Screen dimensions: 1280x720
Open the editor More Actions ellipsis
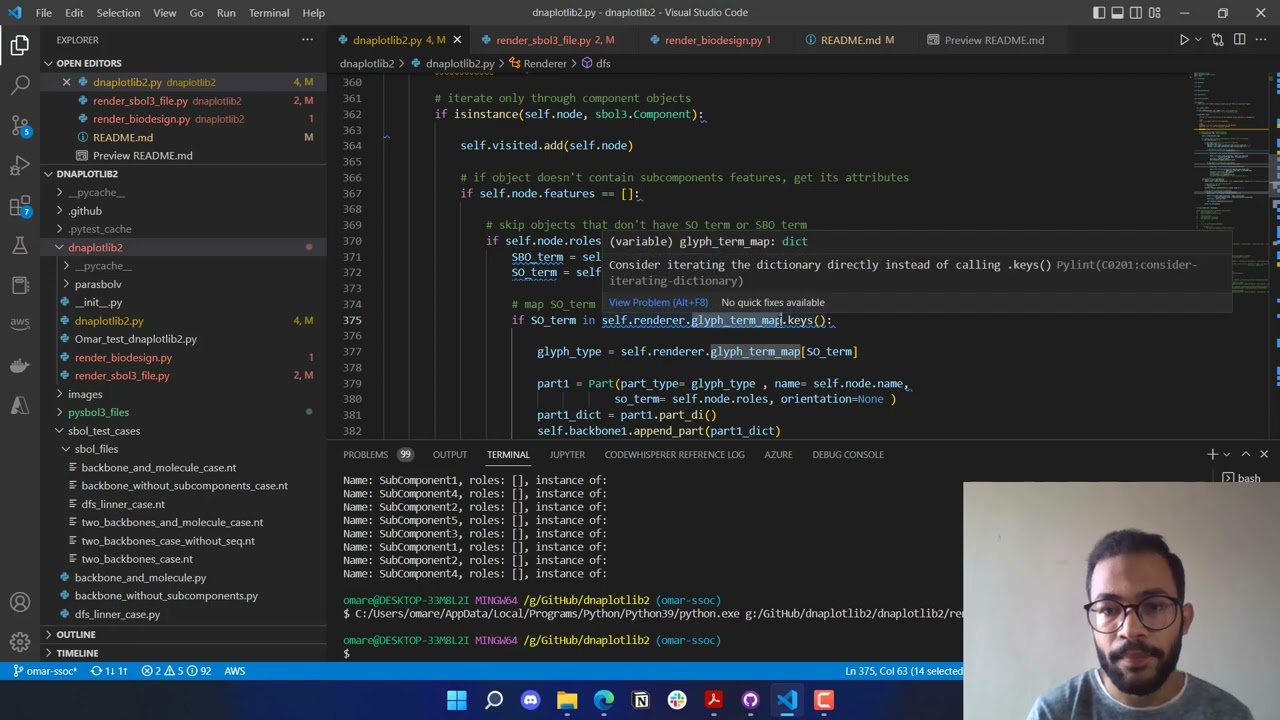[1262, 40]
